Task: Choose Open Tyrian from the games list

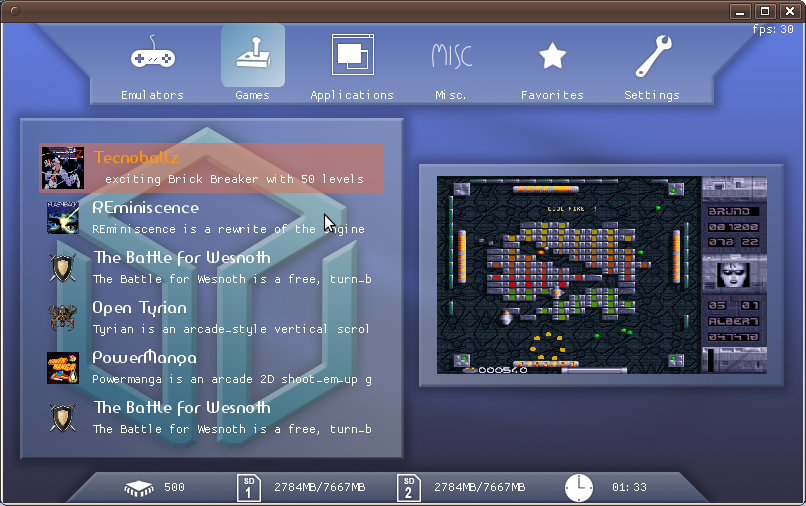Action: (x=230, y=317)
